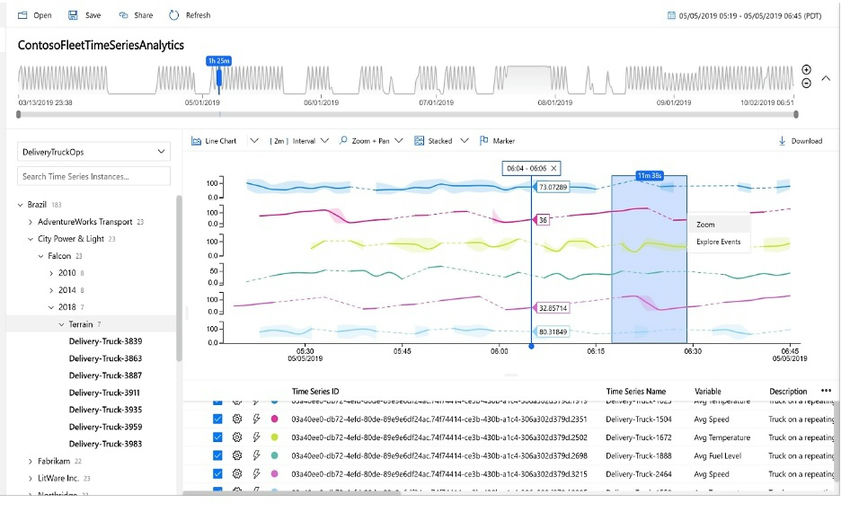Click the Share button
This screenshot has width=850, height=512.
click(136, 16)
